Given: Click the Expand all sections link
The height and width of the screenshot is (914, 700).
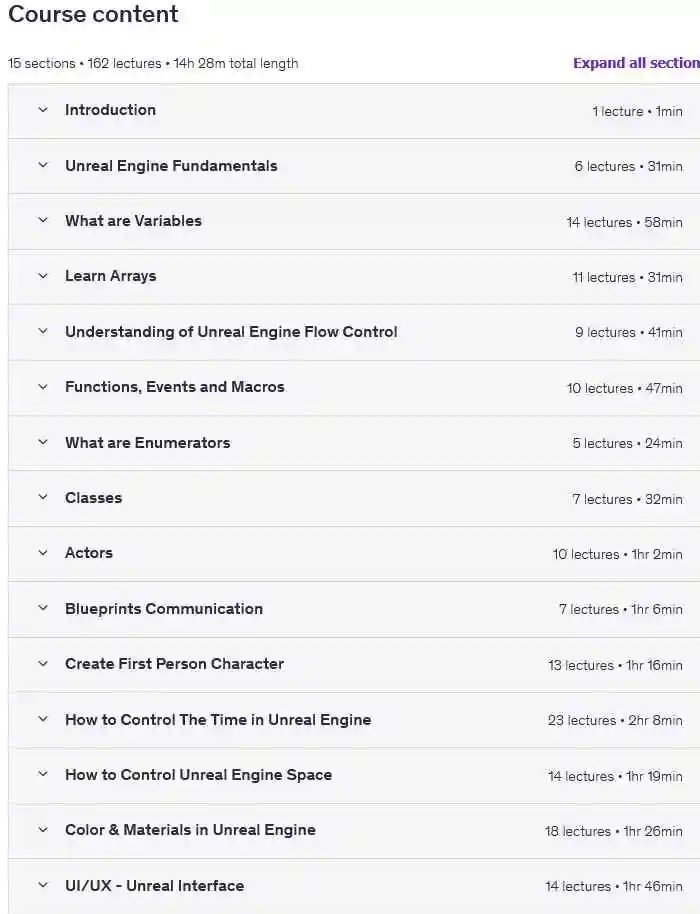Looking at the screenshot, I should (635, 63).
